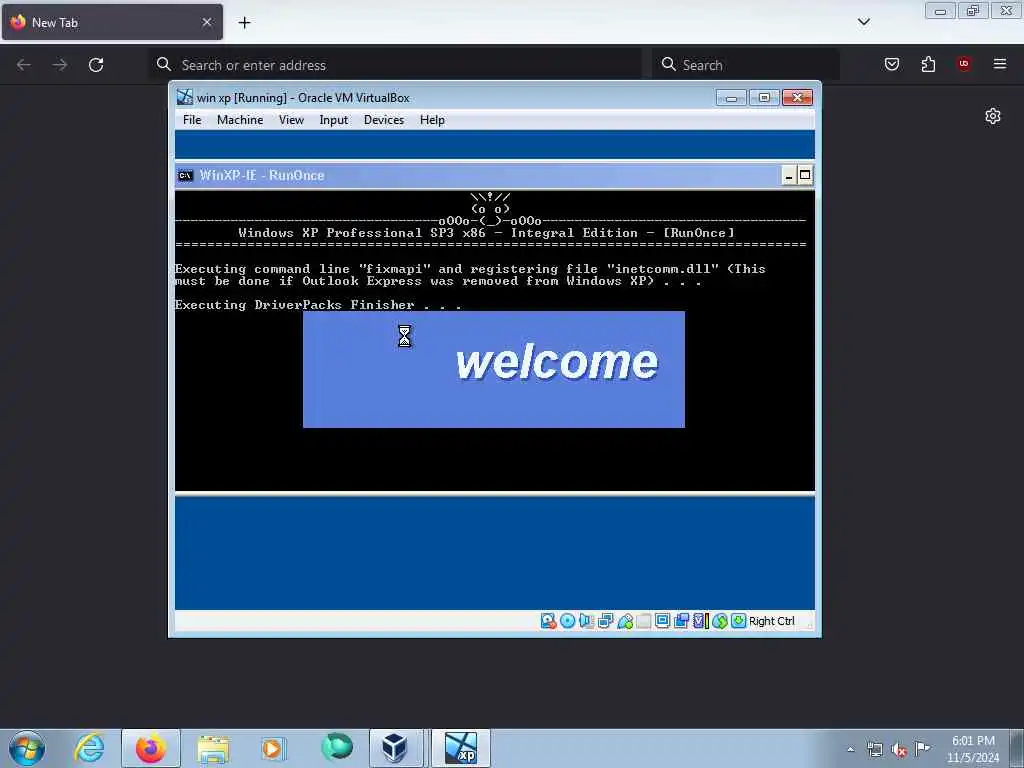1024x768 pixels.
Task: Click the Right Ctrl host key label
Action: (771, 621)
